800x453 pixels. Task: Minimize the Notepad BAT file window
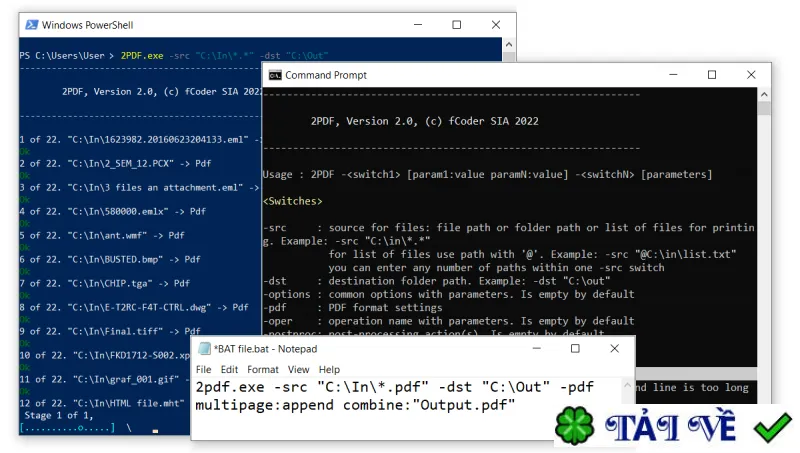click(x=536, y=348)
